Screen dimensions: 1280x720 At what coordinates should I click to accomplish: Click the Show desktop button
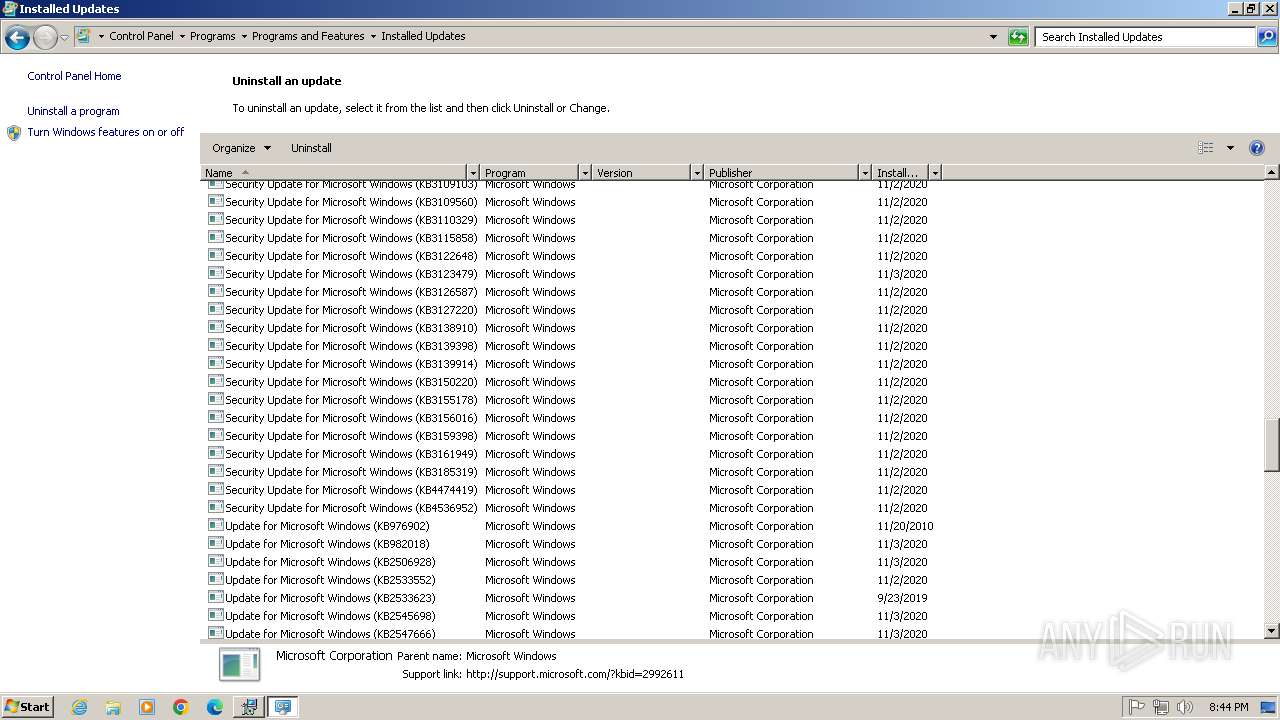[1269, 707]
